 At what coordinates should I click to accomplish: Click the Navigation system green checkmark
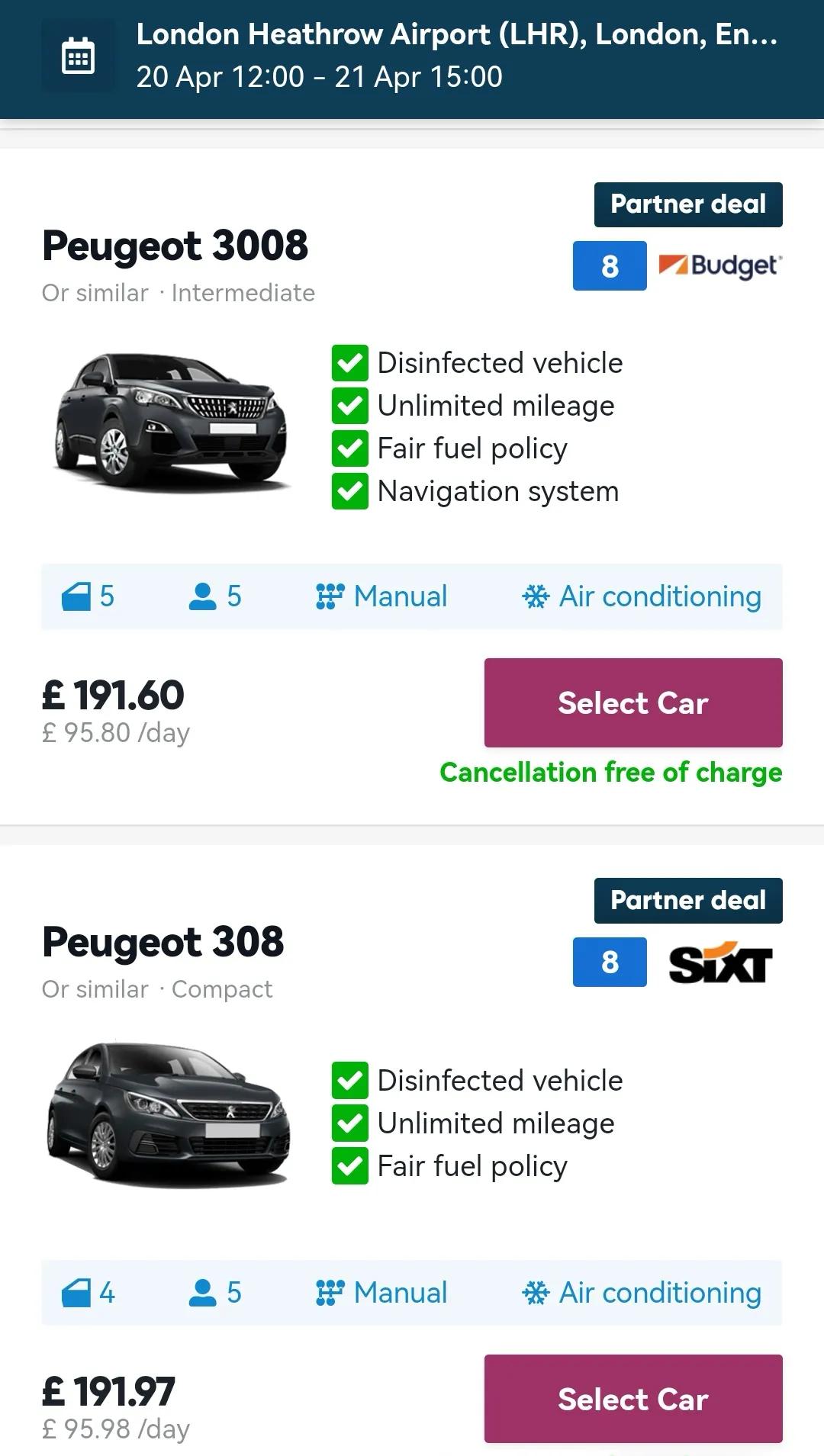(350, 491)
